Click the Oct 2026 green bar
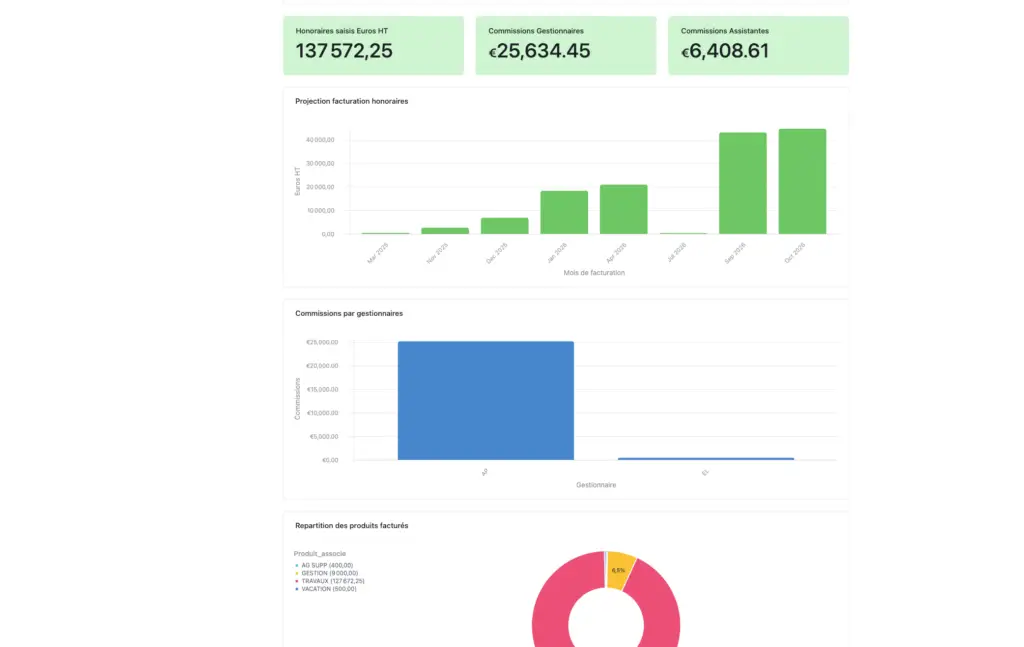This screenshot has width=1024, height=647. click(802, 181)
